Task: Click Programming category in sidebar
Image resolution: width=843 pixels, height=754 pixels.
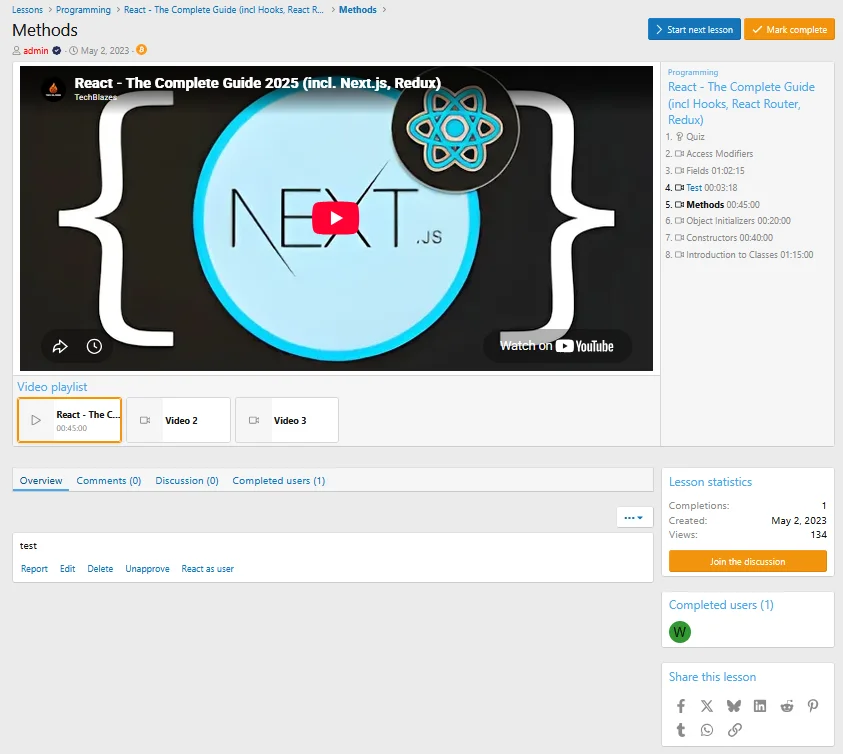Action: 692,72
